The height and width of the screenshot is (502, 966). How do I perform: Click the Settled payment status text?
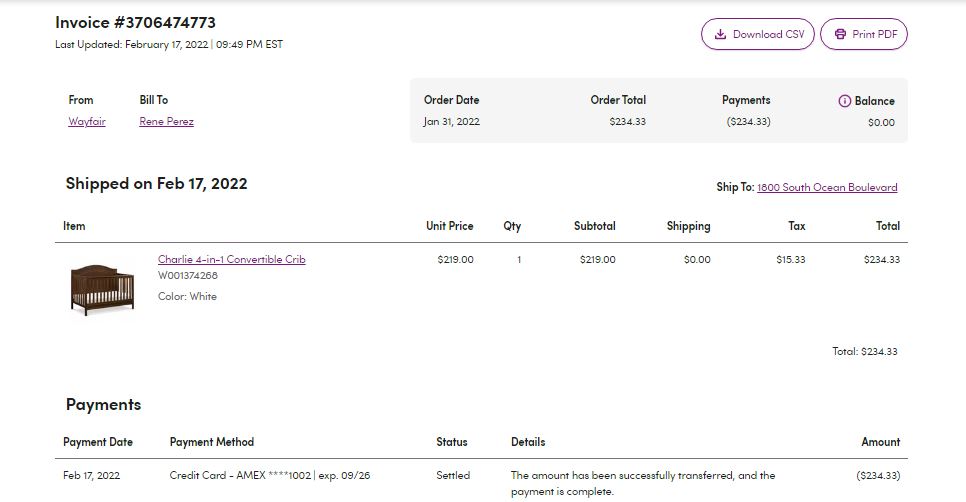click(453, 476)
